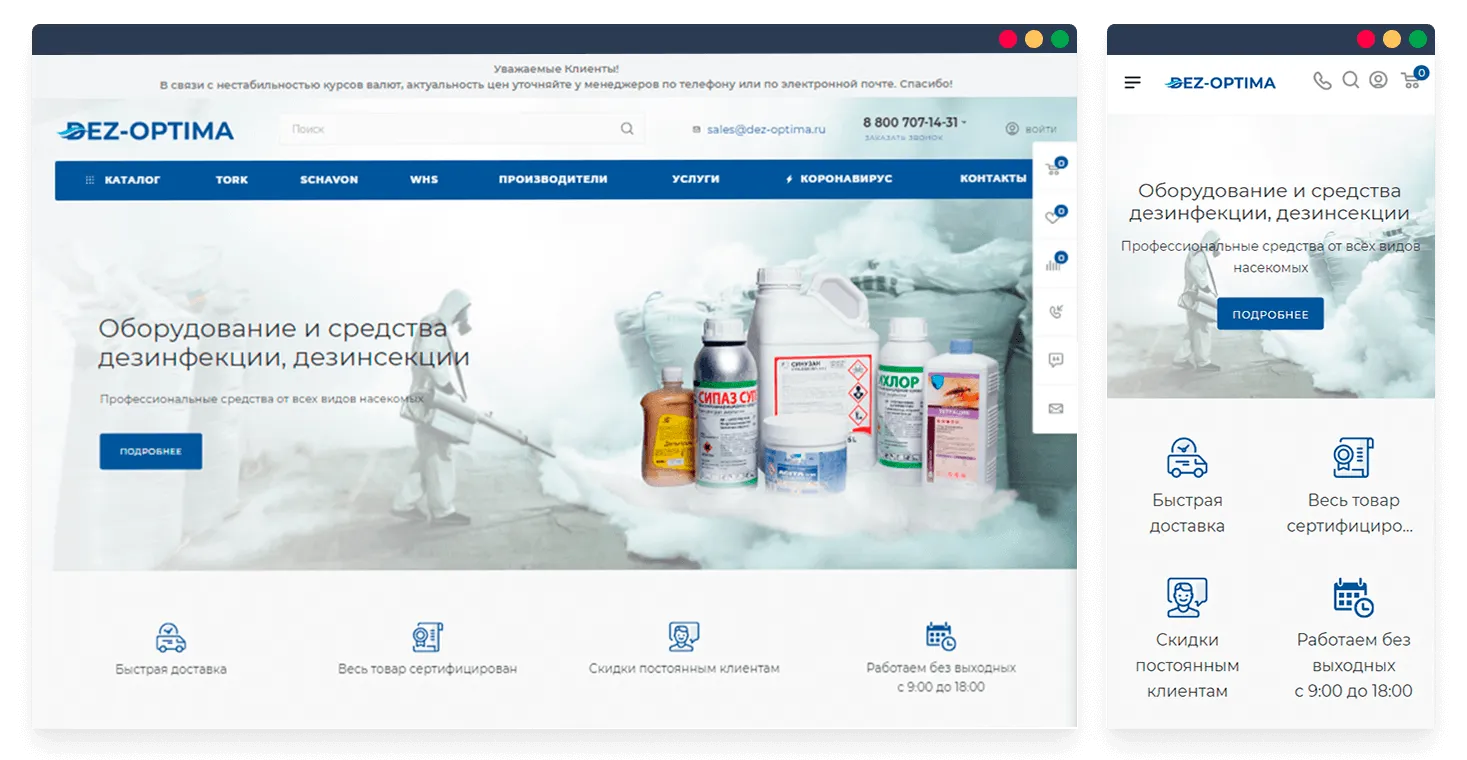The width and height of the screenshot is (1467, 760).
Task: Tap the phone icon in mobile header
Action: [1322, 82]
